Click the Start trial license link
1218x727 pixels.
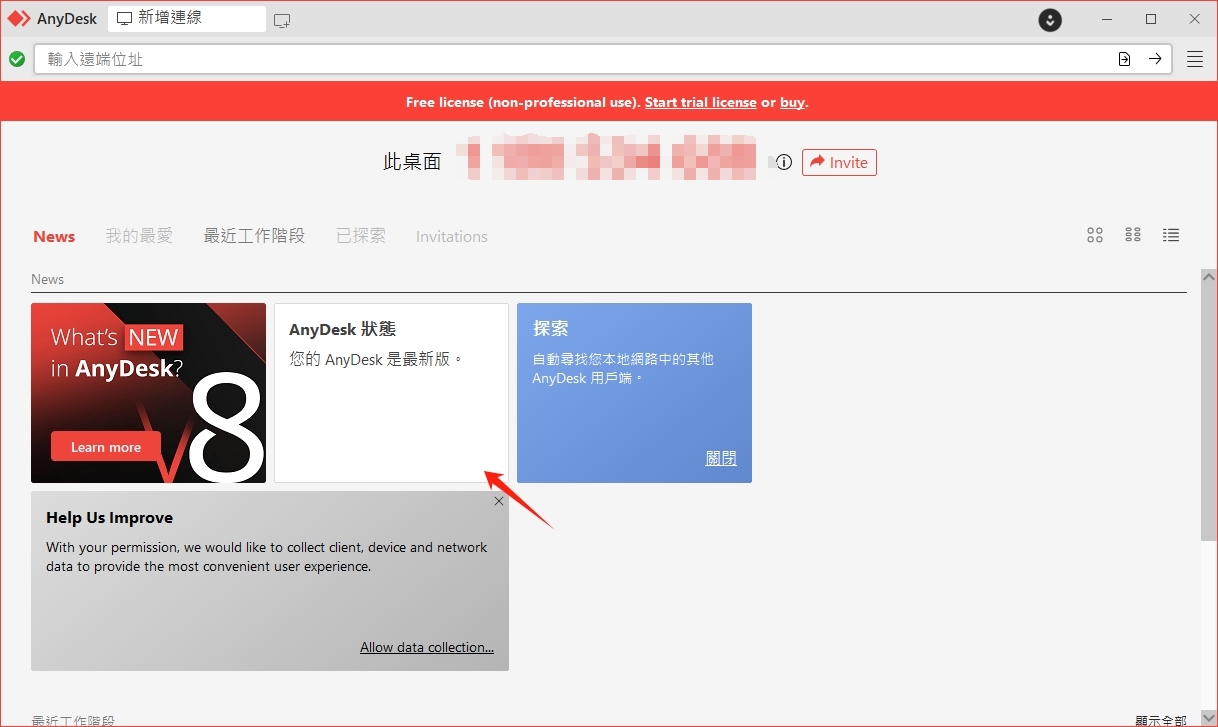coord(700,102)
